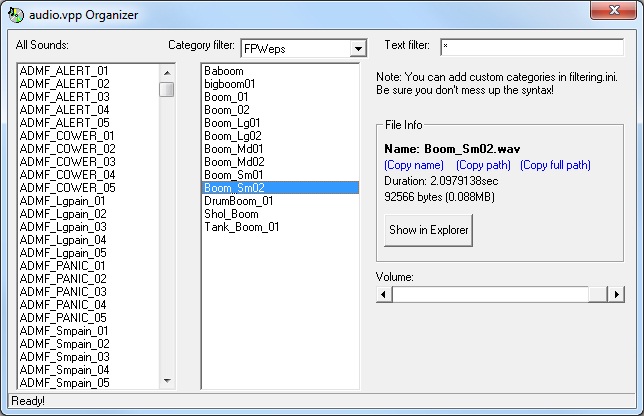Click the Volume slider left arrow
This screenshot has width=644, height=416.
click(384, 293)
